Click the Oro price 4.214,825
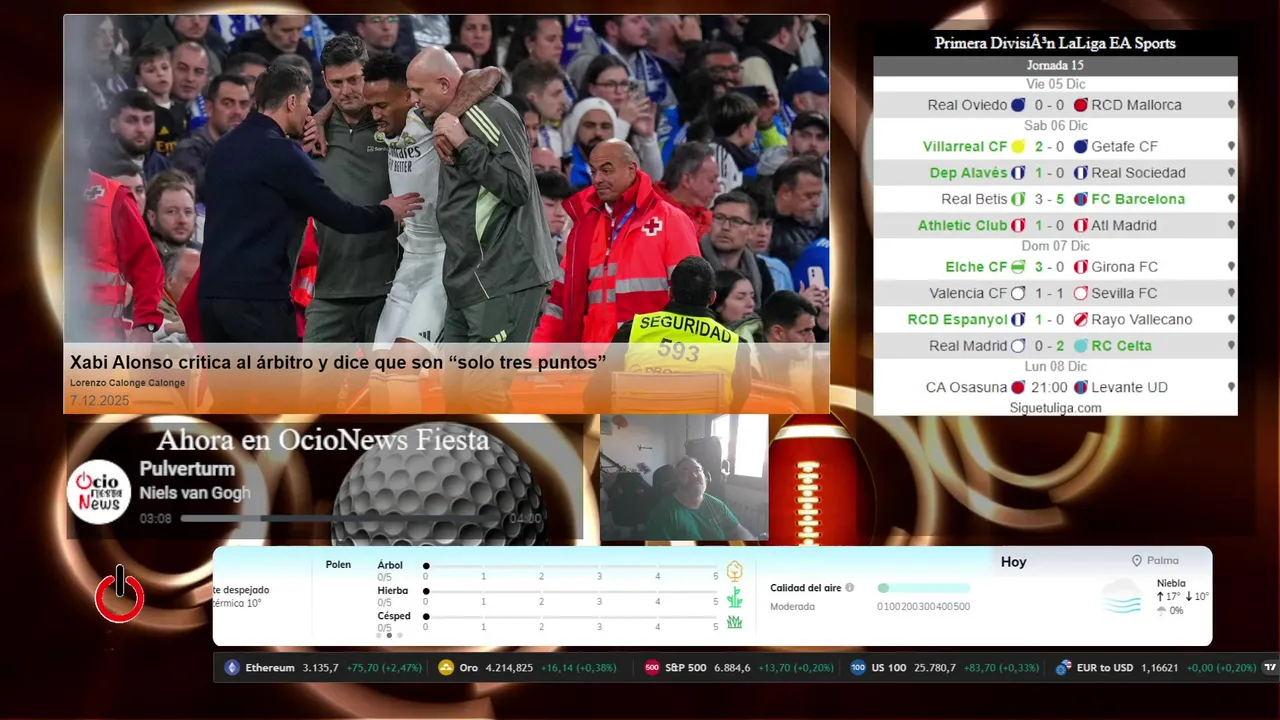 click(510, 668)
